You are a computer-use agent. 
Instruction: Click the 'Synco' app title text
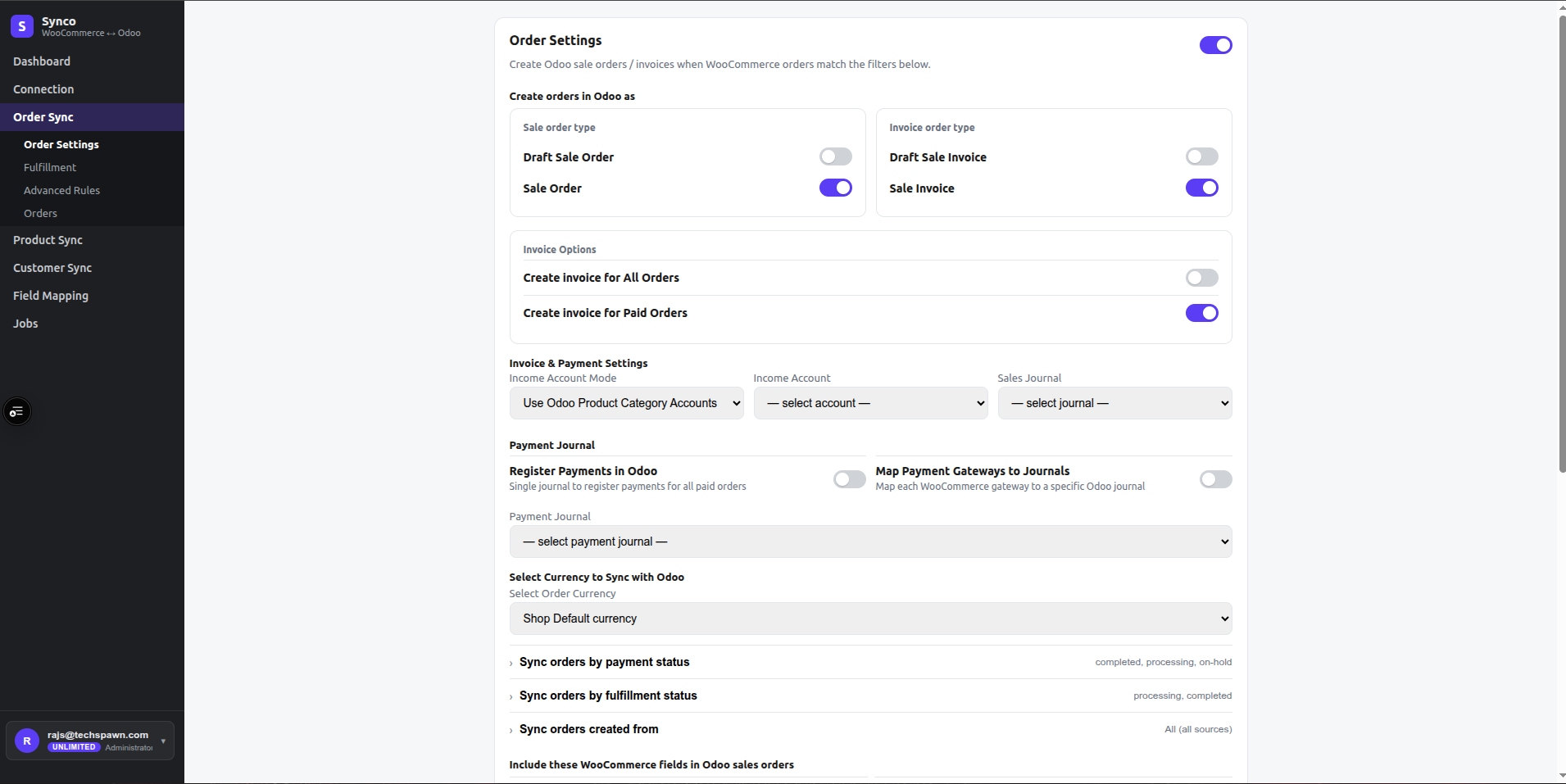59,21
